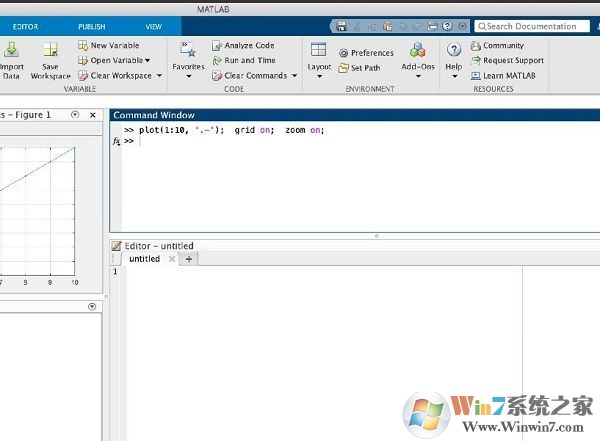
Task: Click Set Path
Action: pyautogui.click(x=360, y=68)
